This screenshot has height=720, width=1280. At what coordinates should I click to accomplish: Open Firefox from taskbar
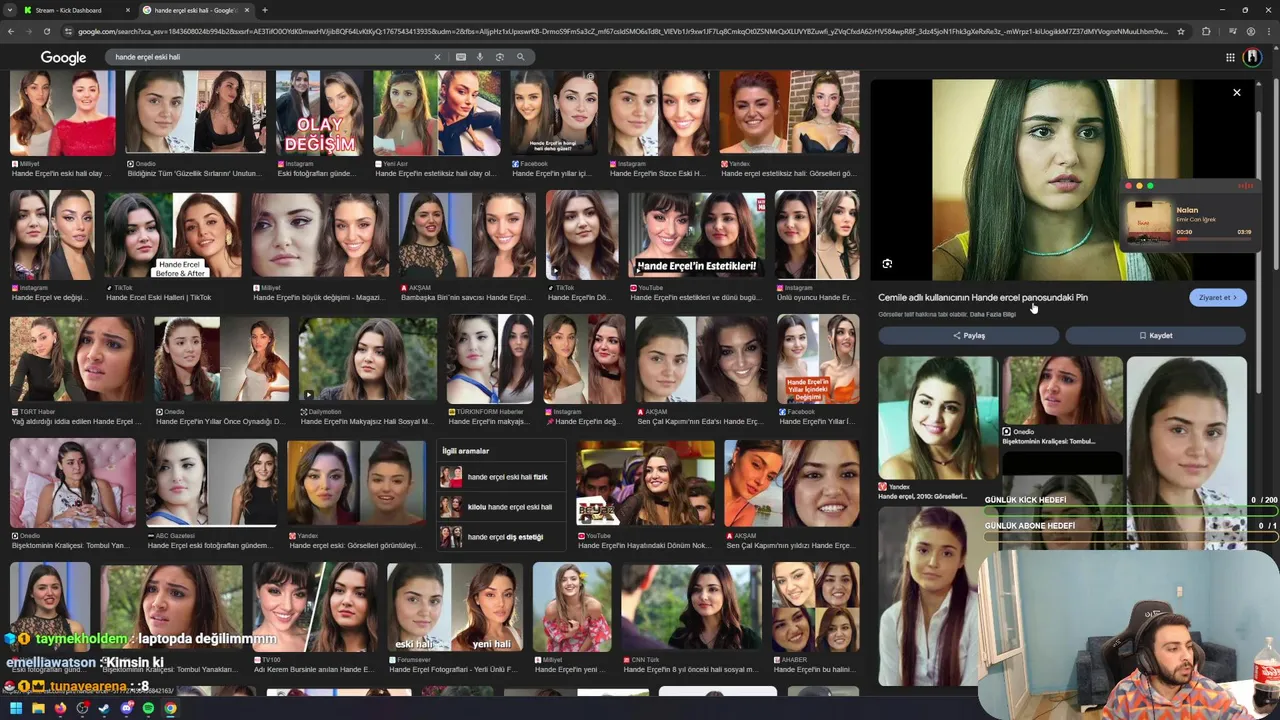pyautogui.click(x=60, y=708)
